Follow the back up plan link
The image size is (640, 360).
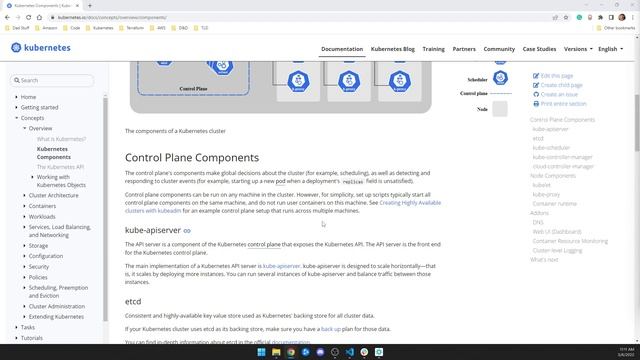click(x=331, y=329)
